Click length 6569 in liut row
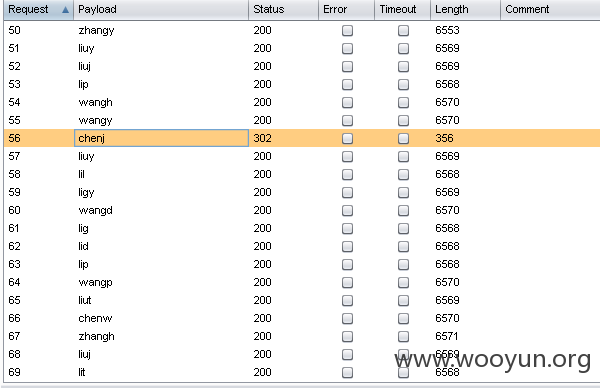600x388 pixels. [447, 300]
